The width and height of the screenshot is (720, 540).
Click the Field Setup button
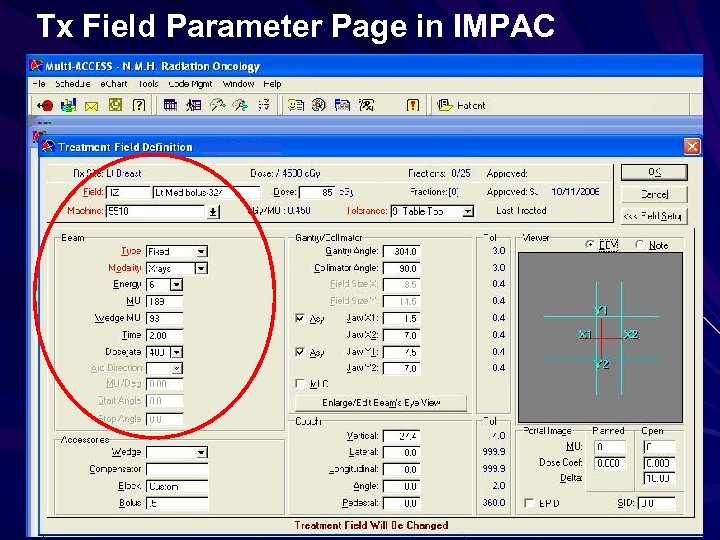point(654,216)
